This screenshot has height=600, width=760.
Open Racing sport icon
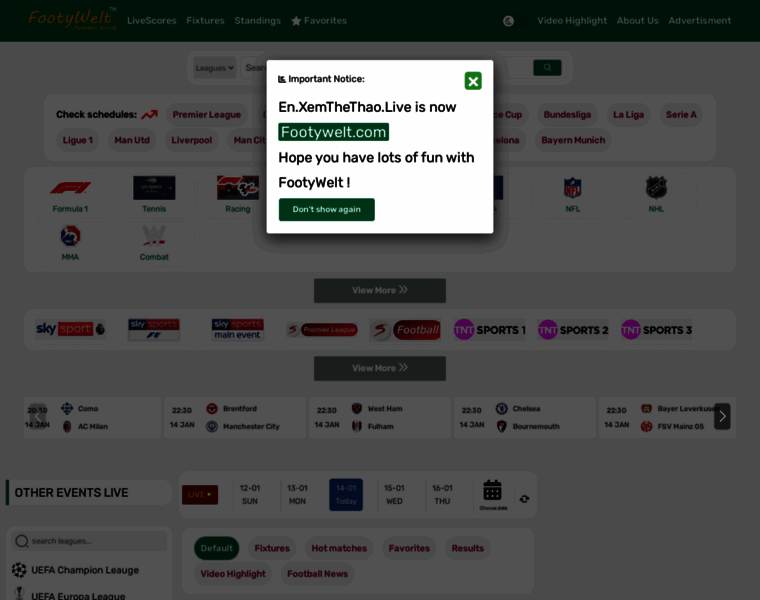pos(238,194)
